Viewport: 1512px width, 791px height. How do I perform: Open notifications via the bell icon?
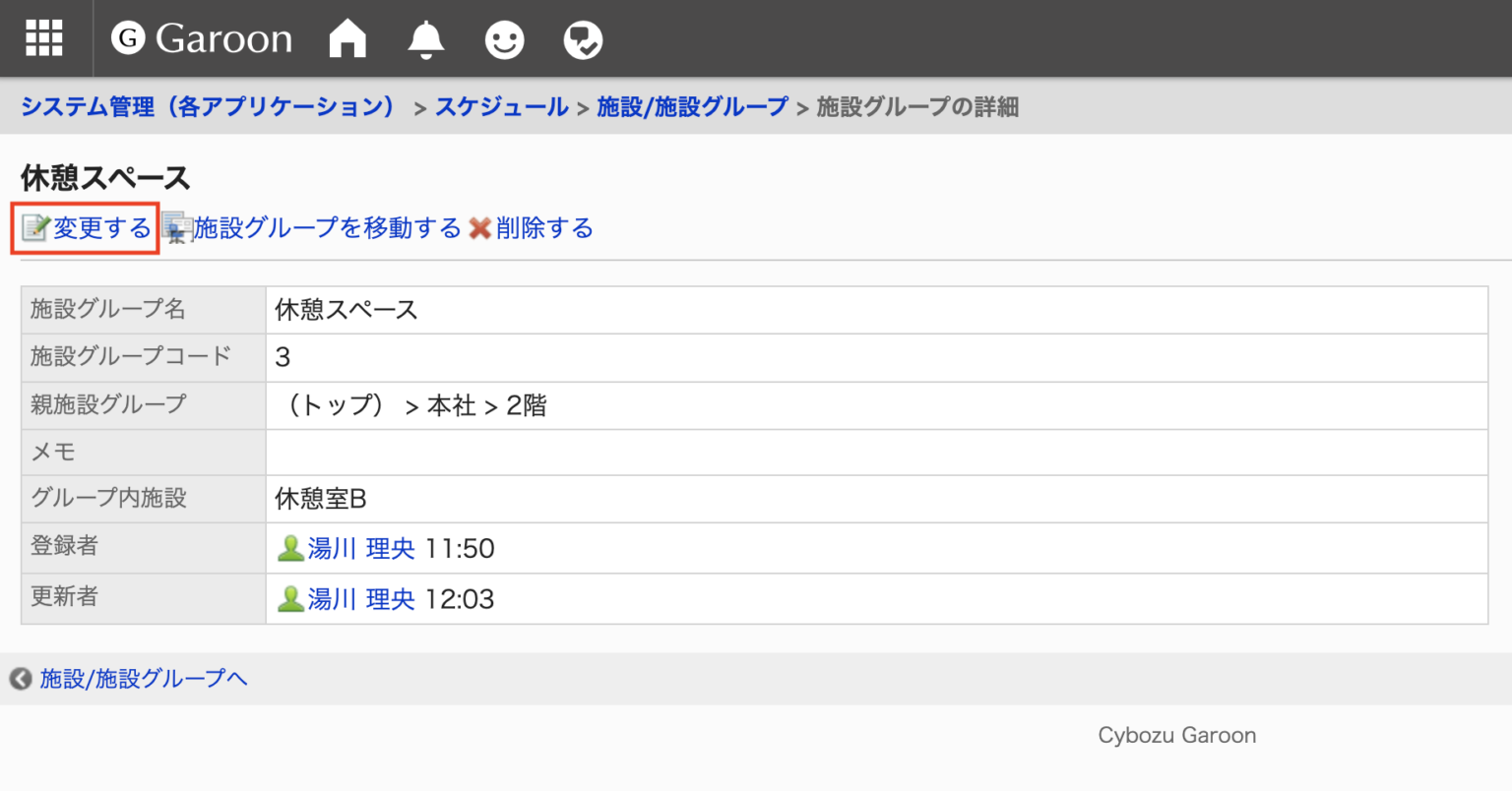(x=425, y=38)
